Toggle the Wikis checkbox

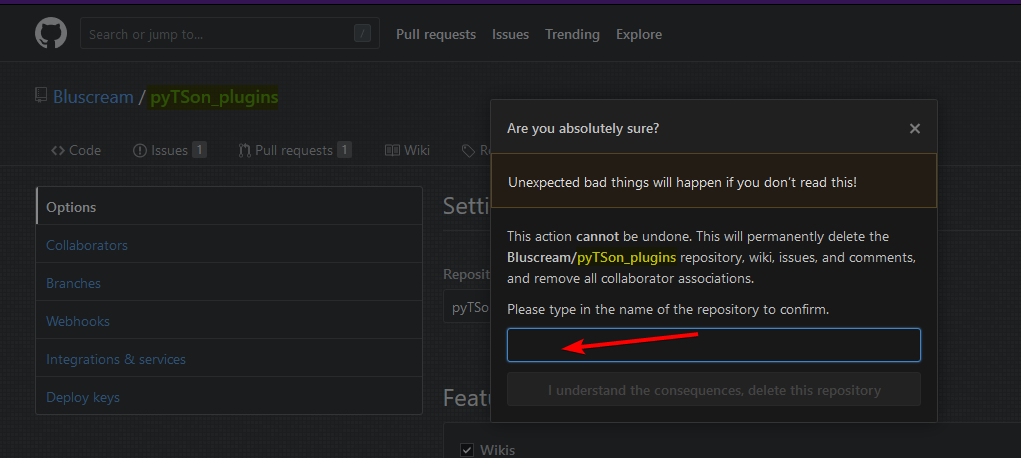[x=467, y=450]
